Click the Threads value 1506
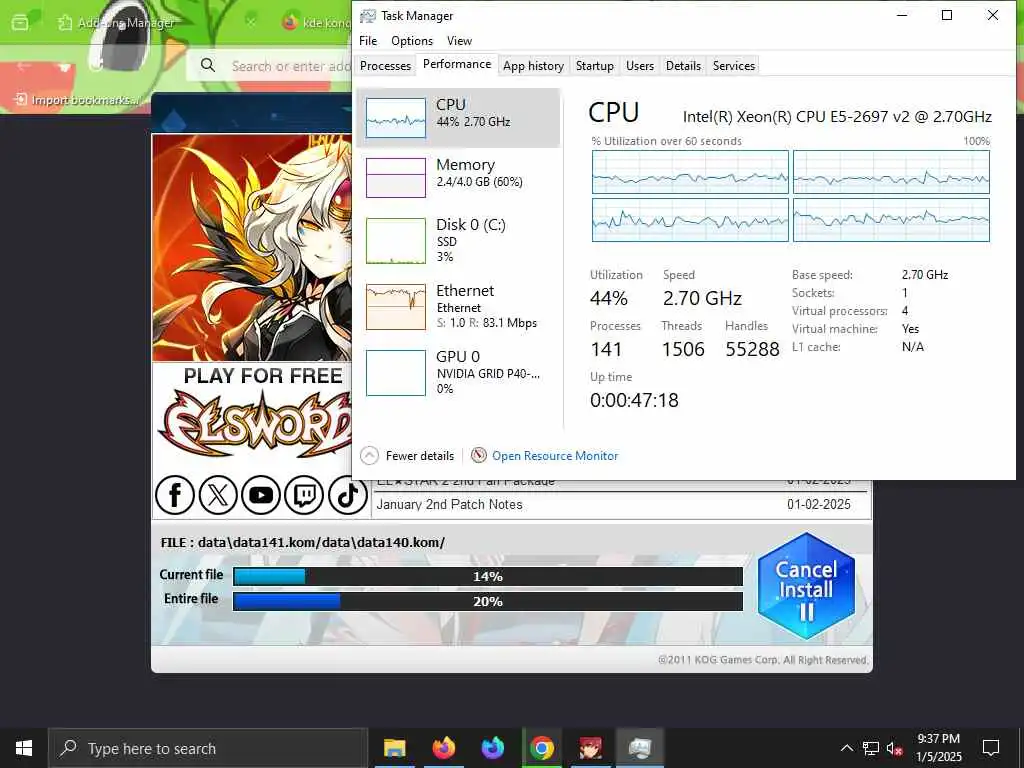This screenshot has height=768, width=1024. (x=683, y=349)
